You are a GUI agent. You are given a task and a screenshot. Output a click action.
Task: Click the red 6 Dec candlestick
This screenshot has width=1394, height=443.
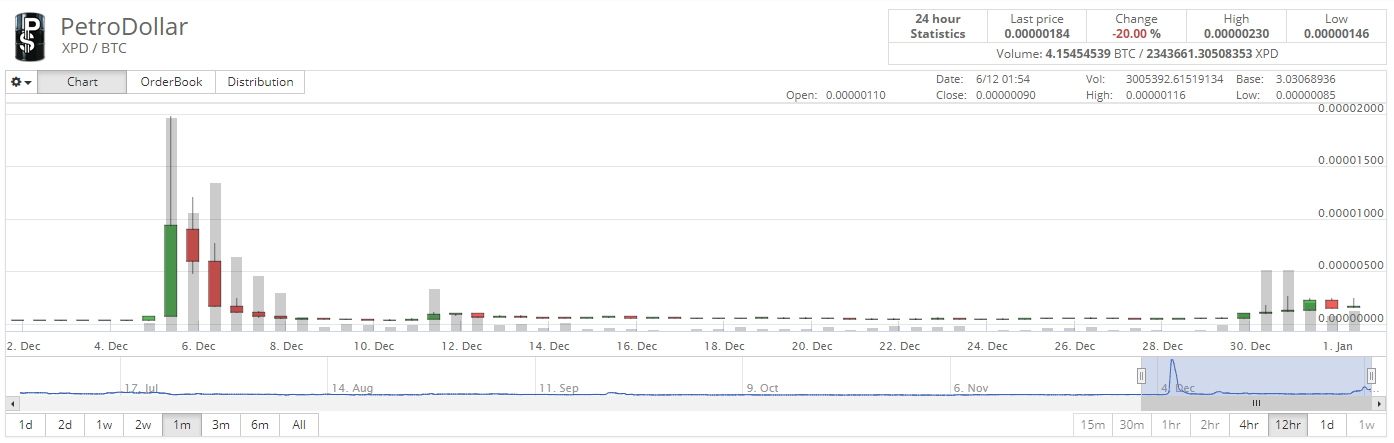(x=193, y=245)
